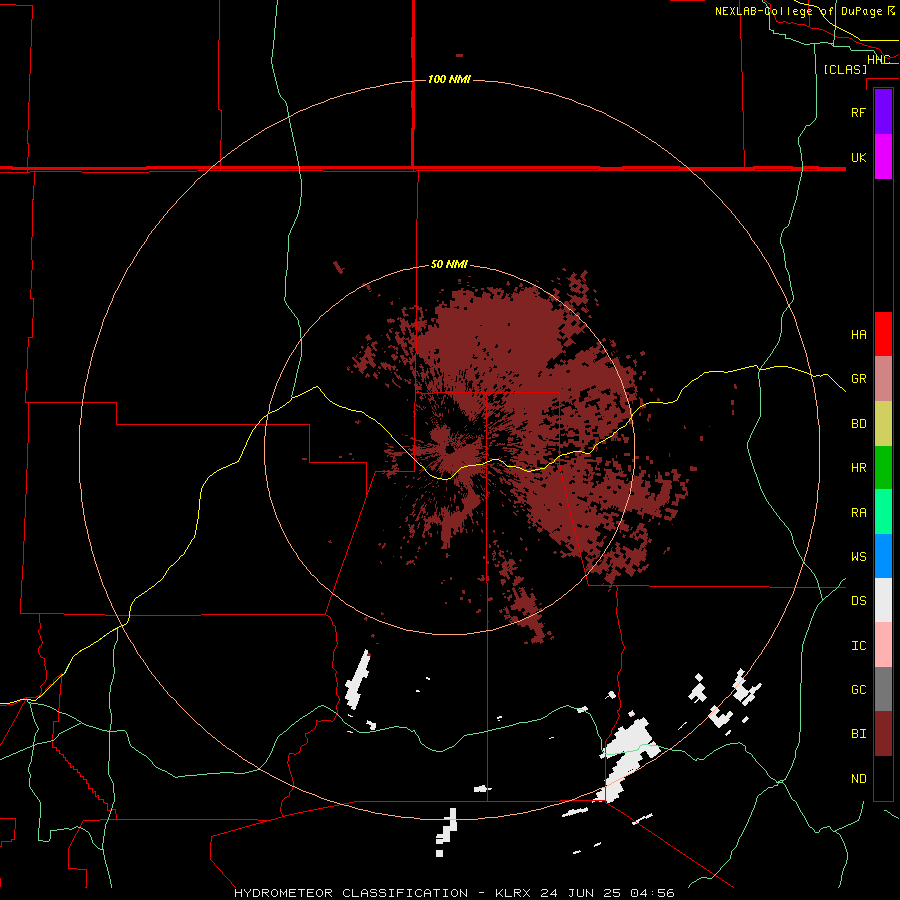Click the "WS" legend label
The width and height of the screenshot is (900, 900).
(x=858, y=557)
